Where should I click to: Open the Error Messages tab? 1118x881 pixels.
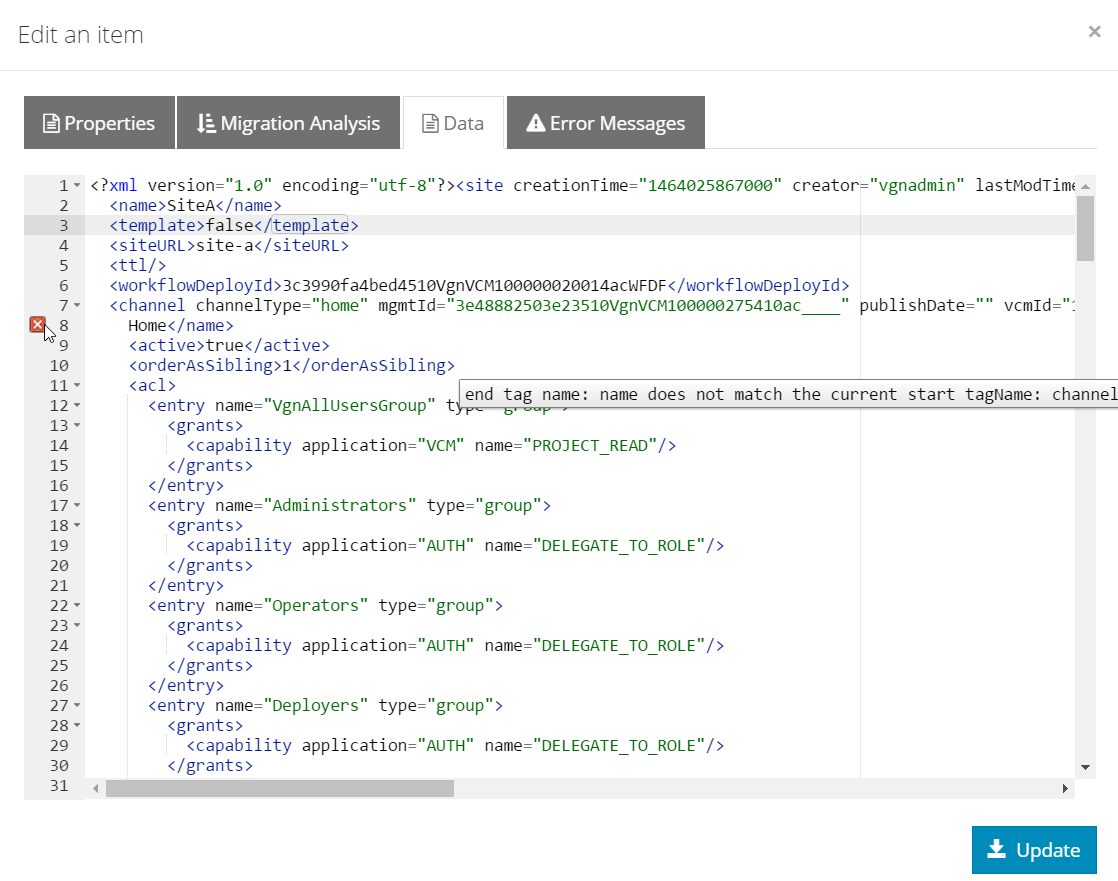606,123
